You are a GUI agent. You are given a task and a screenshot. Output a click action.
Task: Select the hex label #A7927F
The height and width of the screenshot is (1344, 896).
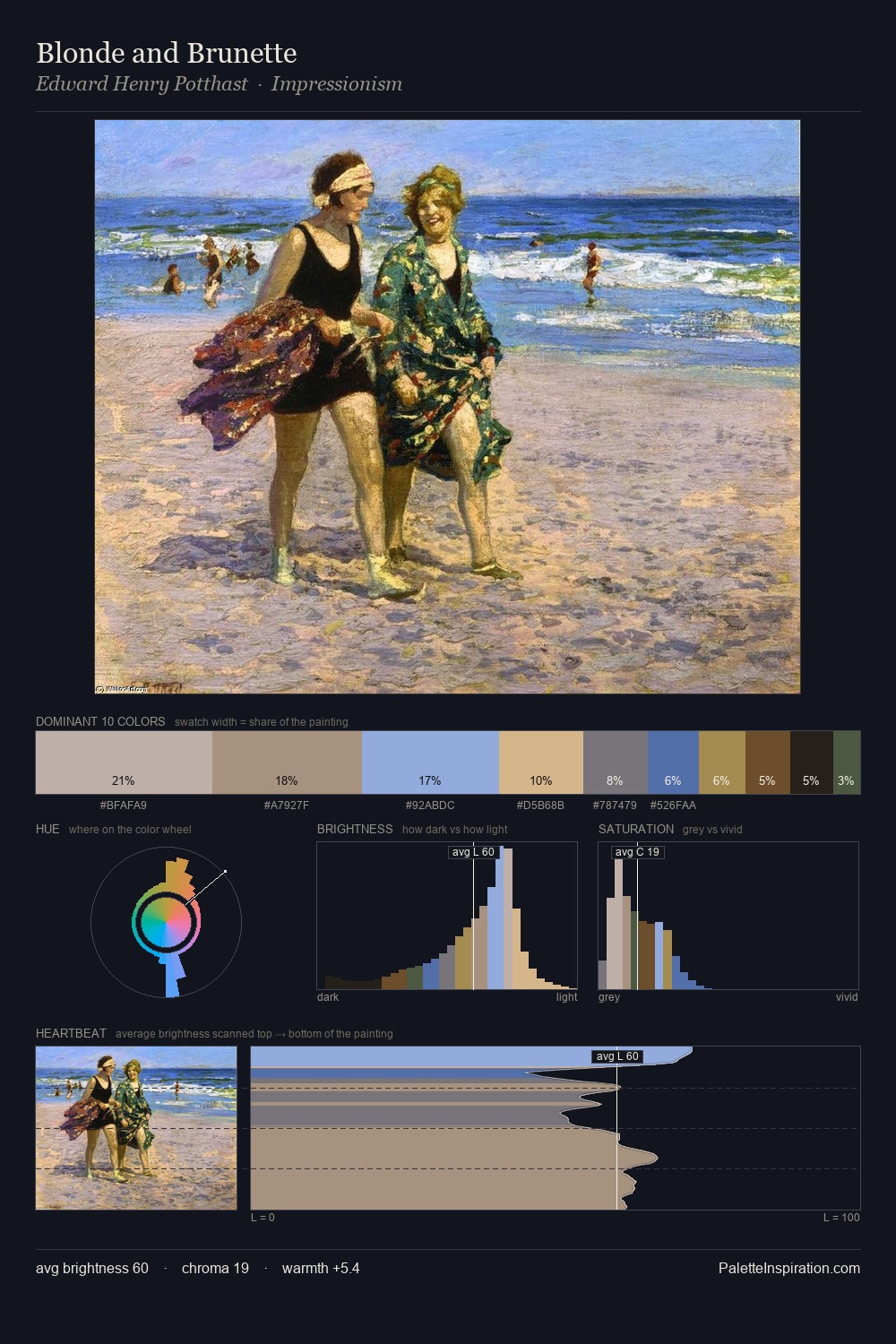(x=287, y=806)
